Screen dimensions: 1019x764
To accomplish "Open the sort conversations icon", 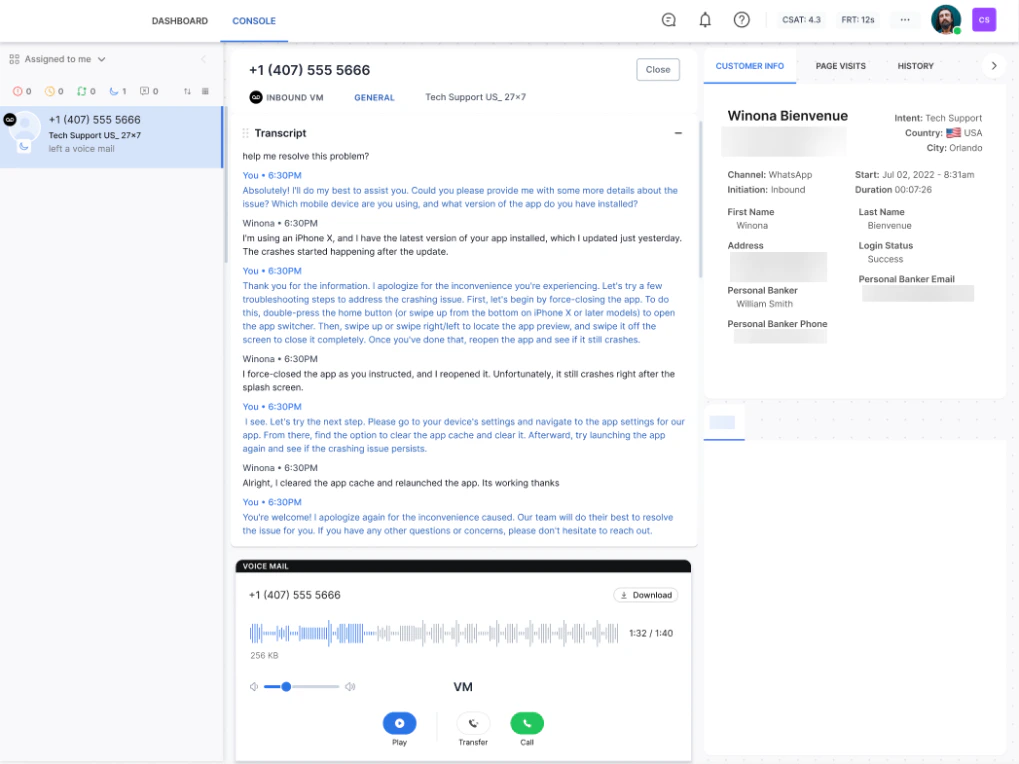I will (x=187, y=92).
